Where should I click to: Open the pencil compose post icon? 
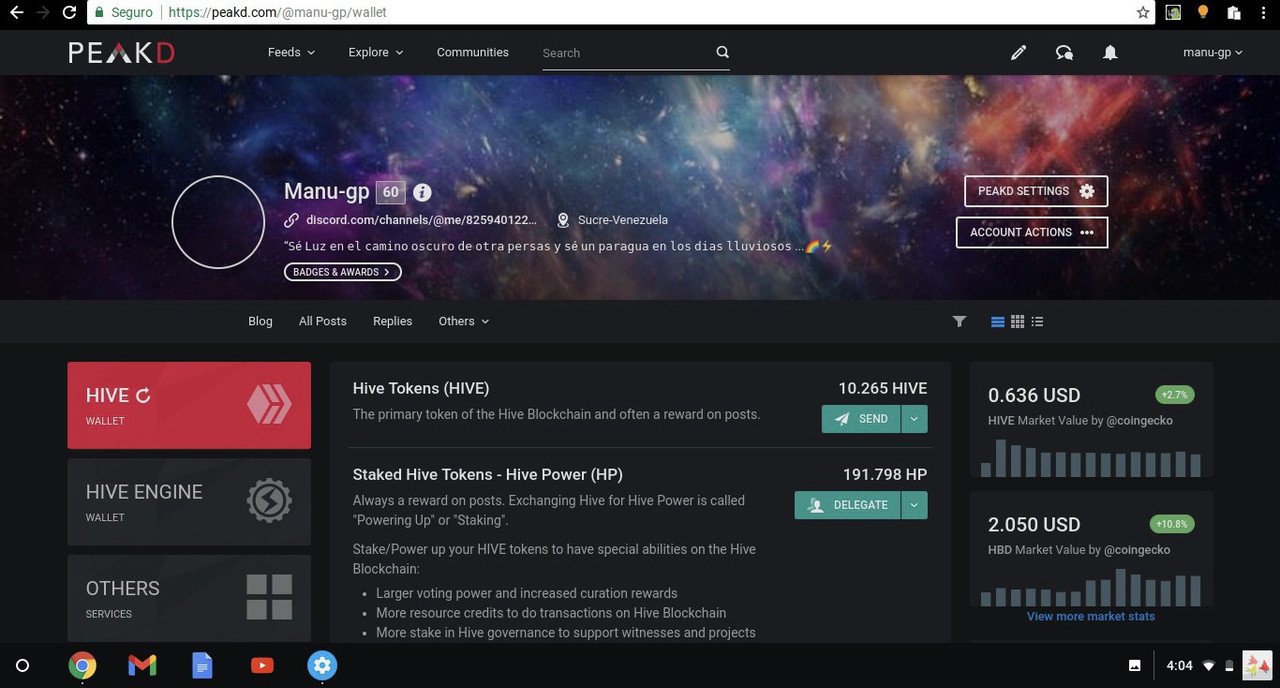1018,53
